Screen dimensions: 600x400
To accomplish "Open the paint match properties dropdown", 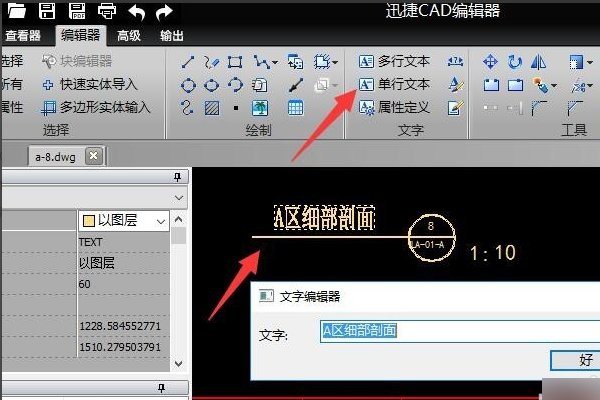I will (x=554, y=86).
